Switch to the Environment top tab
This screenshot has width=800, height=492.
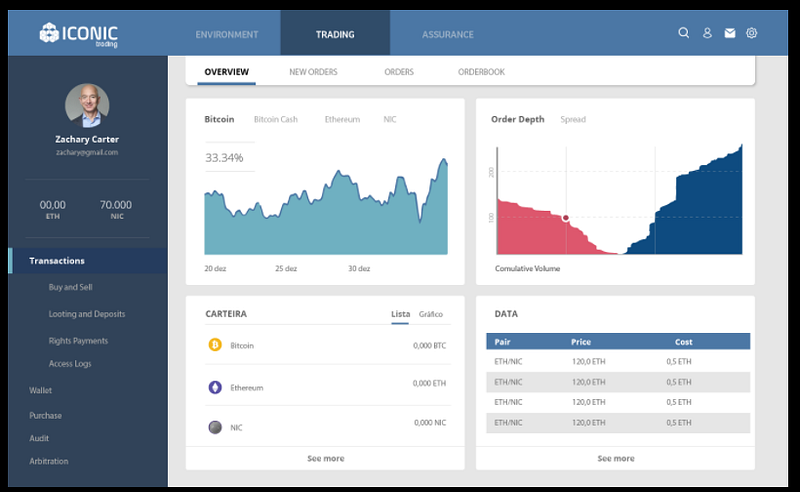(227, 35)
